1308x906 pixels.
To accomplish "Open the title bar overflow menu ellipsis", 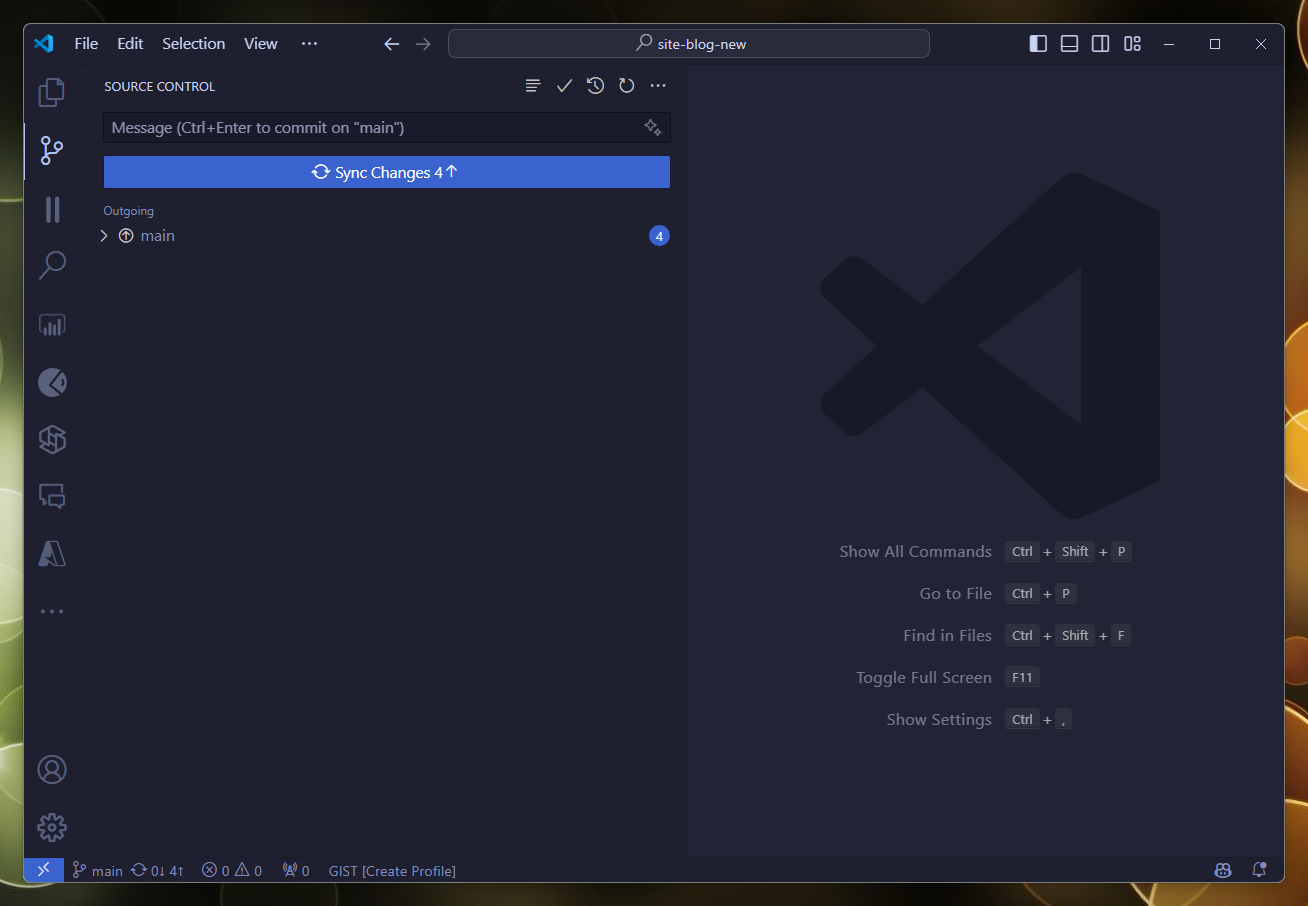I will [310, 44].
